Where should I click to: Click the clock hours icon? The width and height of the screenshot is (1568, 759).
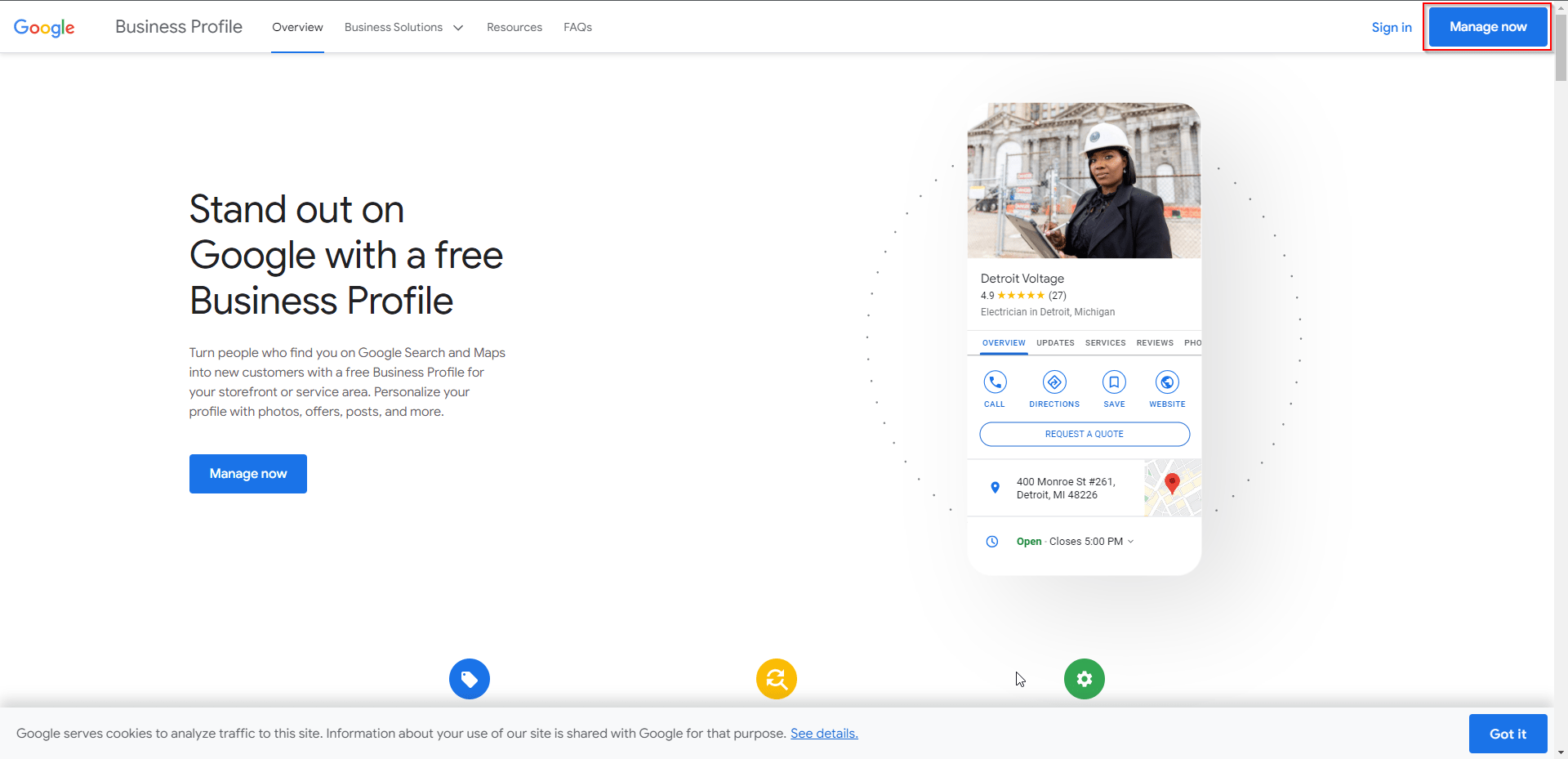coord(992,542)
